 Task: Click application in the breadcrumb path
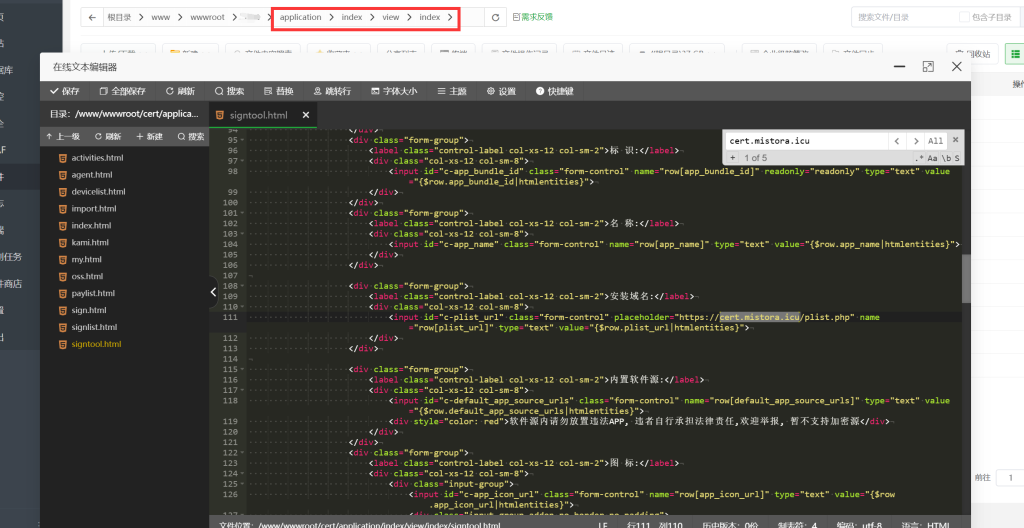(x=300, y=18)
